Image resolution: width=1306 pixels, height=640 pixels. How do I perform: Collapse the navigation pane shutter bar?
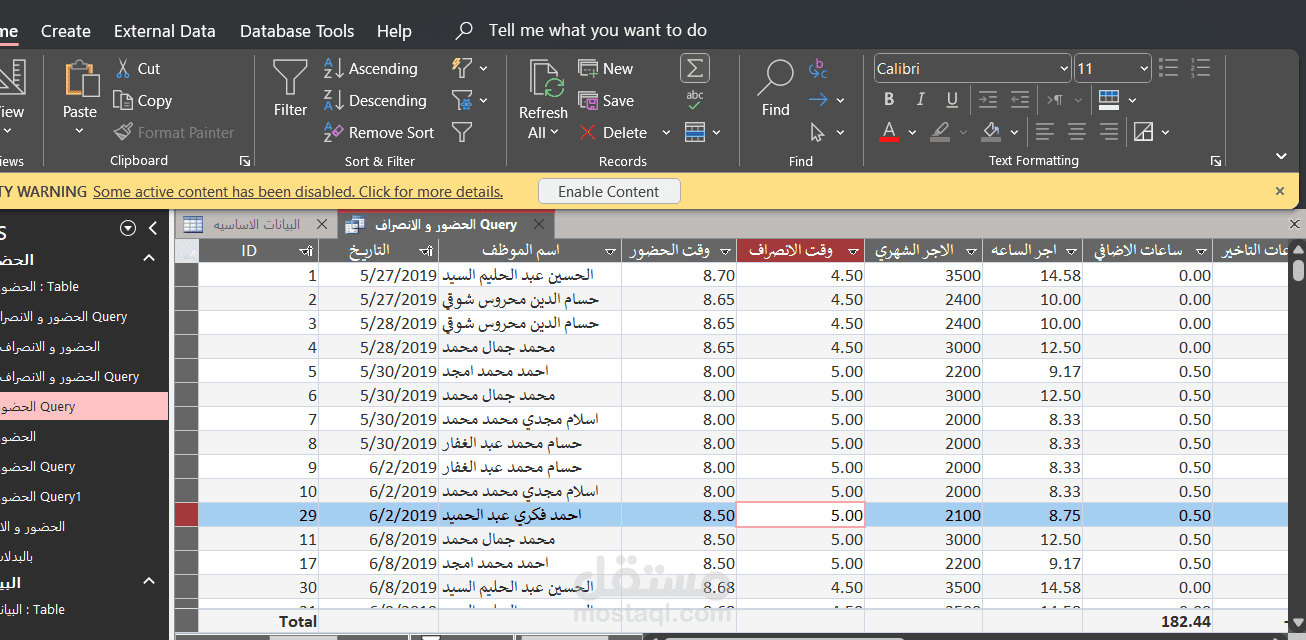pos(152,229)
